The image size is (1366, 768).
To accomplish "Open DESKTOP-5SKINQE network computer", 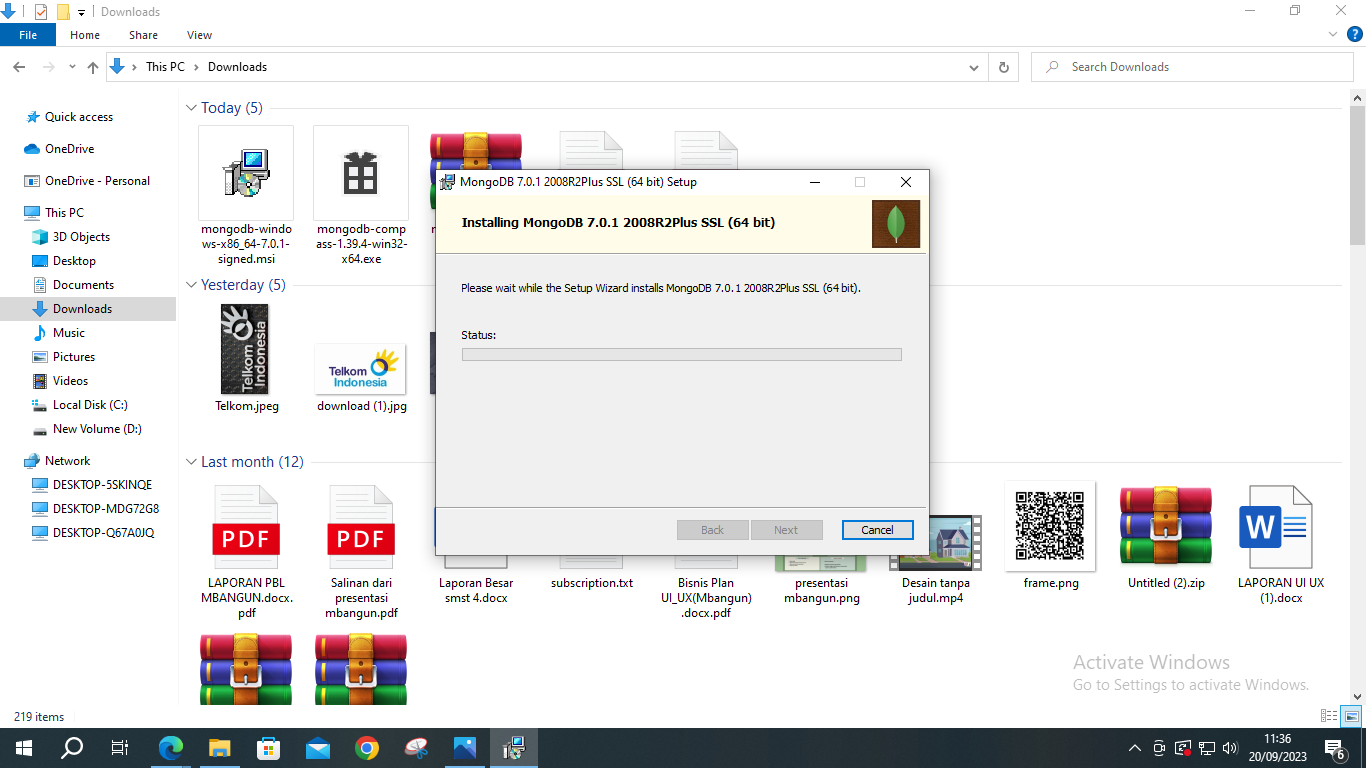I will [x=102, y=485].
